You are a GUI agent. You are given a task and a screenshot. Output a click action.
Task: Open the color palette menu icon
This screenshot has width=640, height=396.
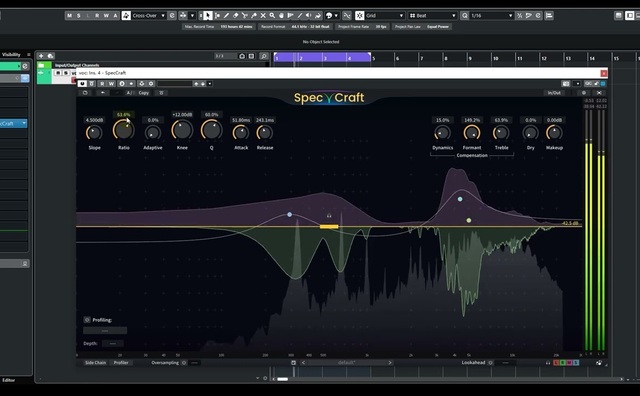(329, 16)
